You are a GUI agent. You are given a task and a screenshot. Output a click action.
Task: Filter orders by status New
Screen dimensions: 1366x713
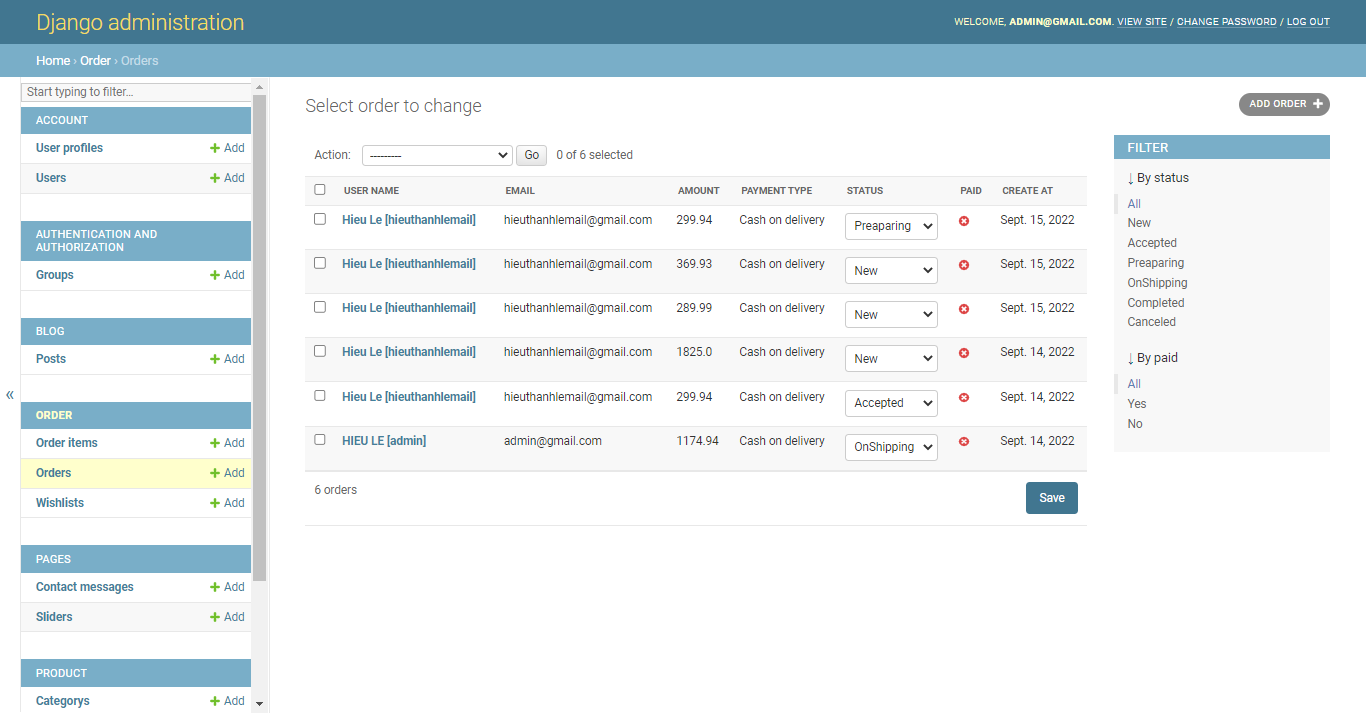[x=1139, y=223]
